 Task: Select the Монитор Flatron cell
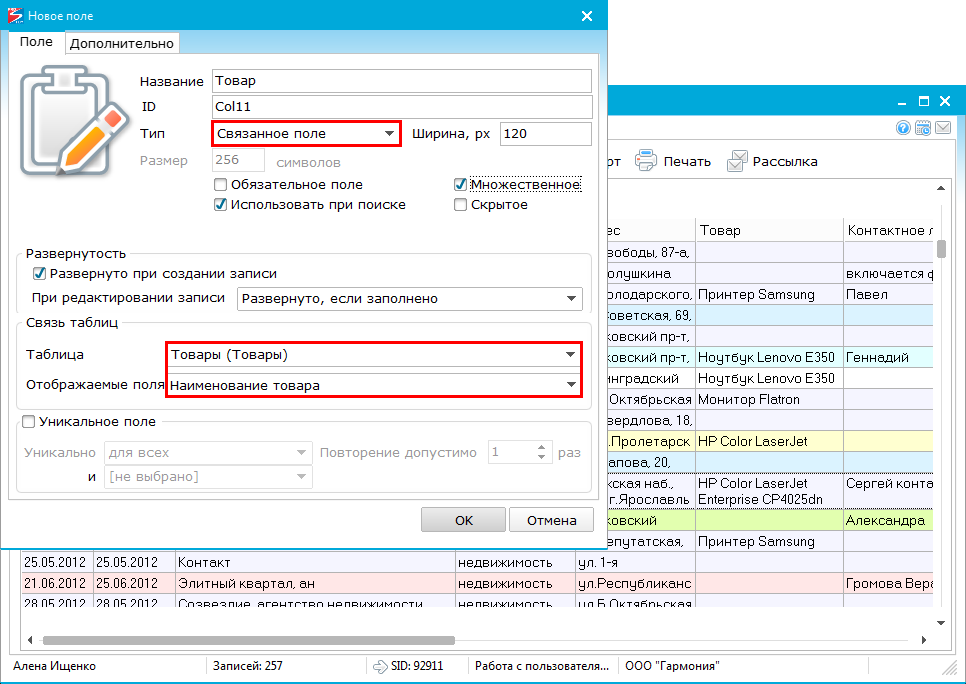pyautogui.click(x=769, y=399)
